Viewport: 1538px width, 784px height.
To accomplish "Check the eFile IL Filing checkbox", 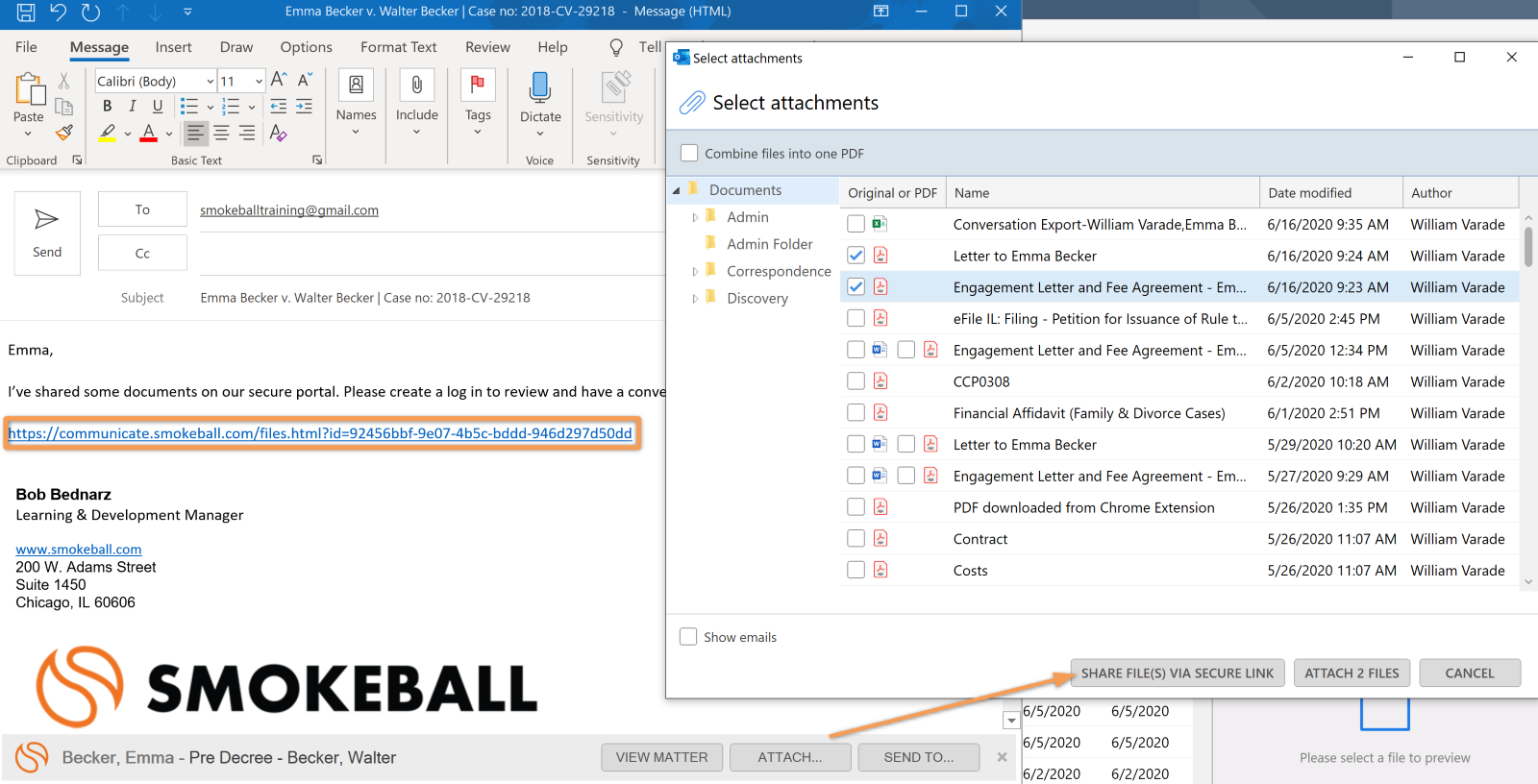I will click(x=856, y=318).
